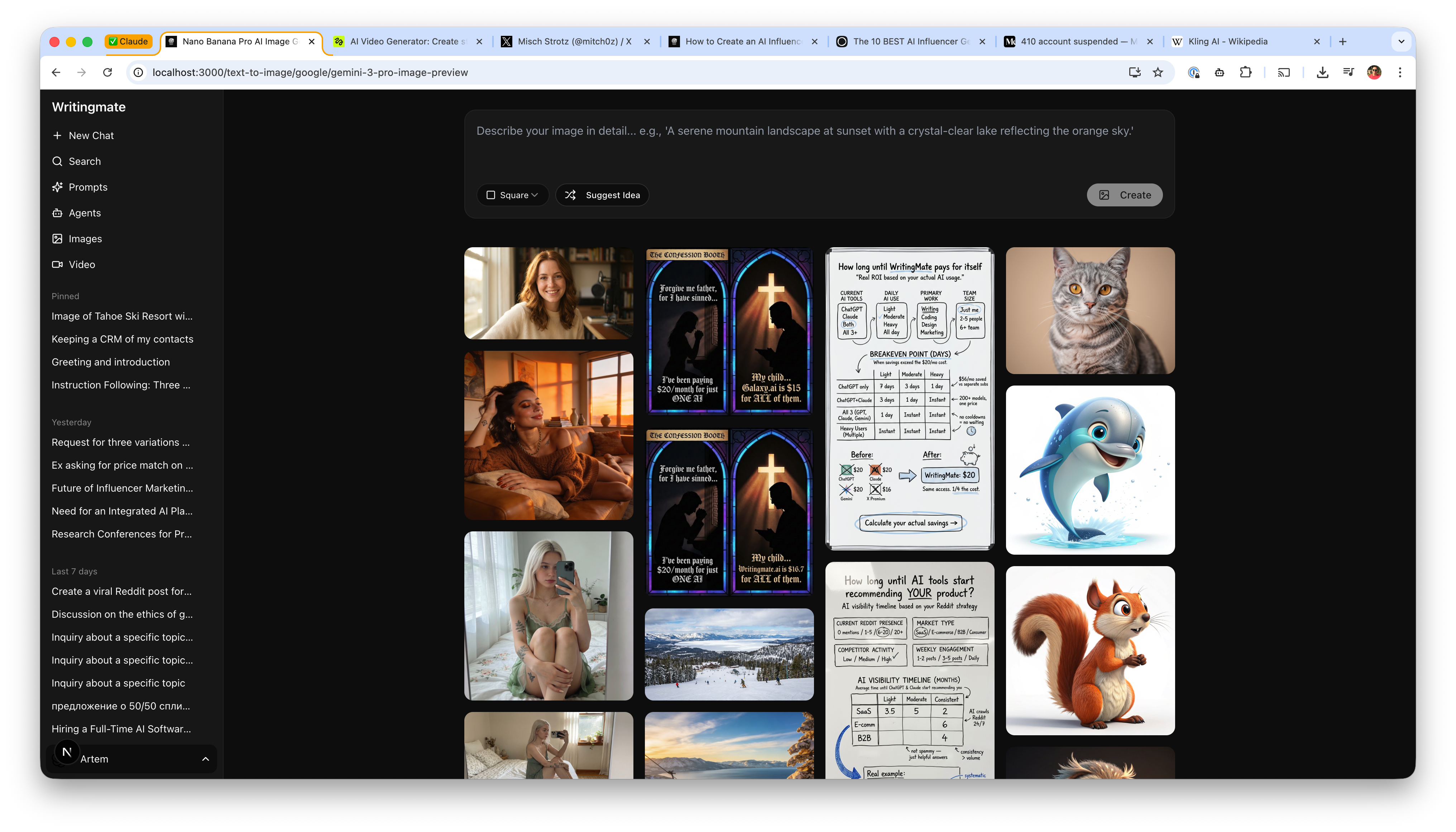Open the Video section

[82, 264]
